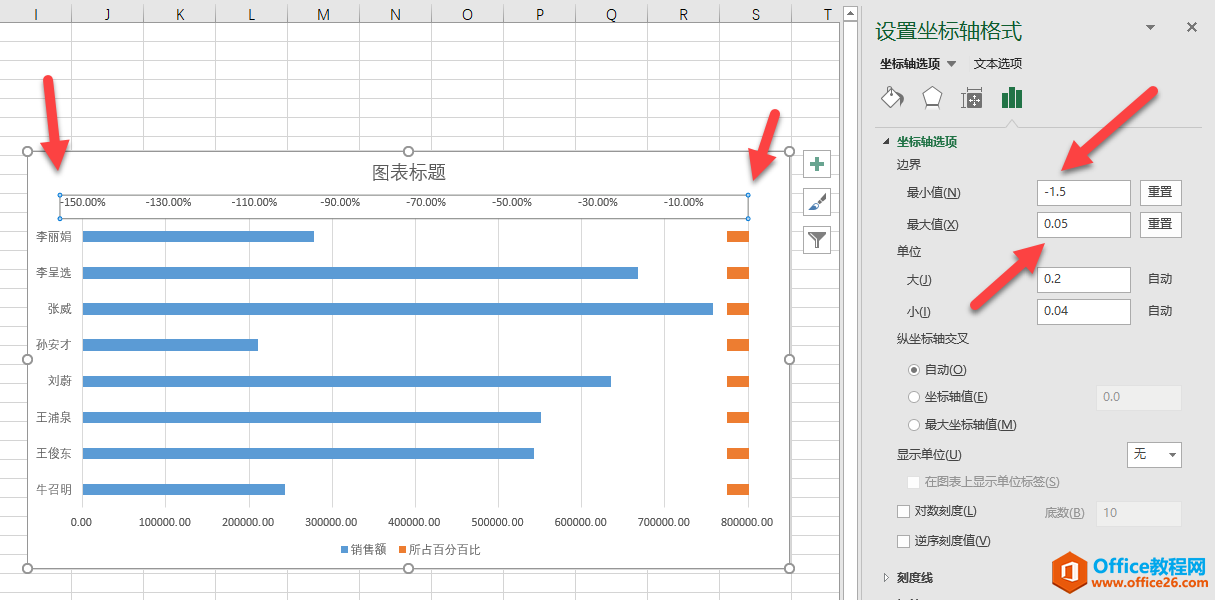The image size is (1215, 600).
Task: Click the 大(J) unit input field
Action: pyautogui.click(x=1084, y=279)
